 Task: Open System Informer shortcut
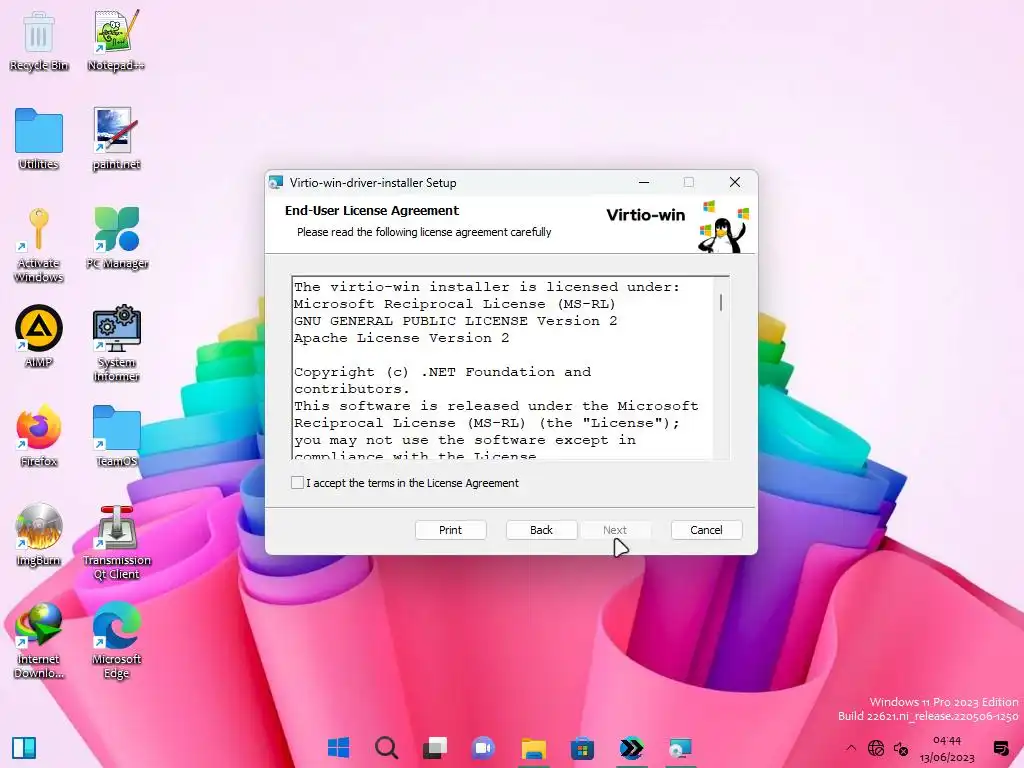[116, 344]
